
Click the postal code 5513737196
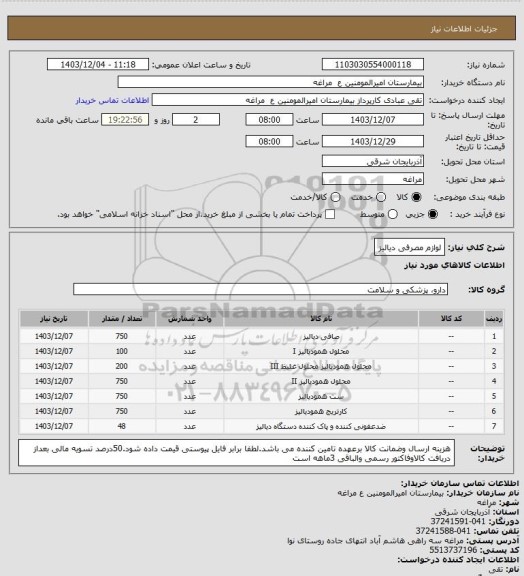(453, 550)
